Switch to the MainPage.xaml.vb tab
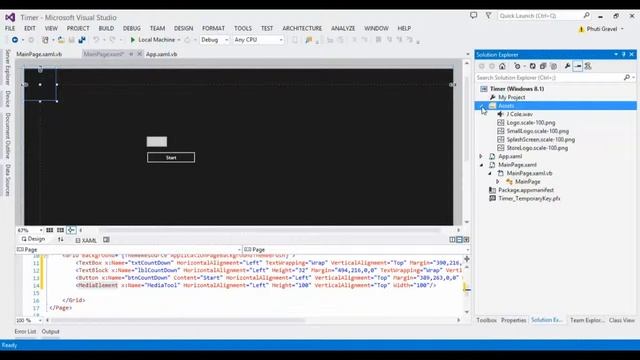The height and width of the screenshot is (360, 640). pyautogui.click(x=39, y=54)
